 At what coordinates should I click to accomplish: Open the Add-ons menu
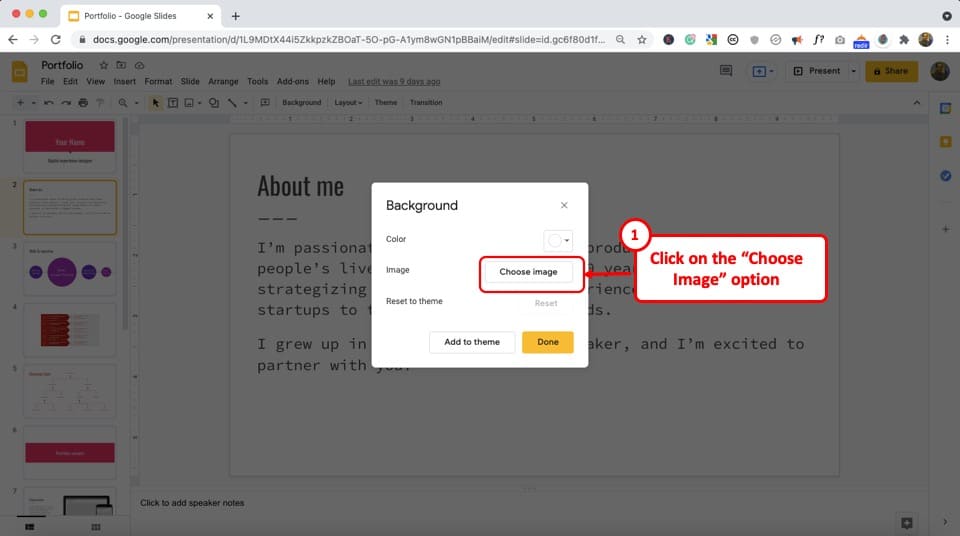[x=293, y=81]
